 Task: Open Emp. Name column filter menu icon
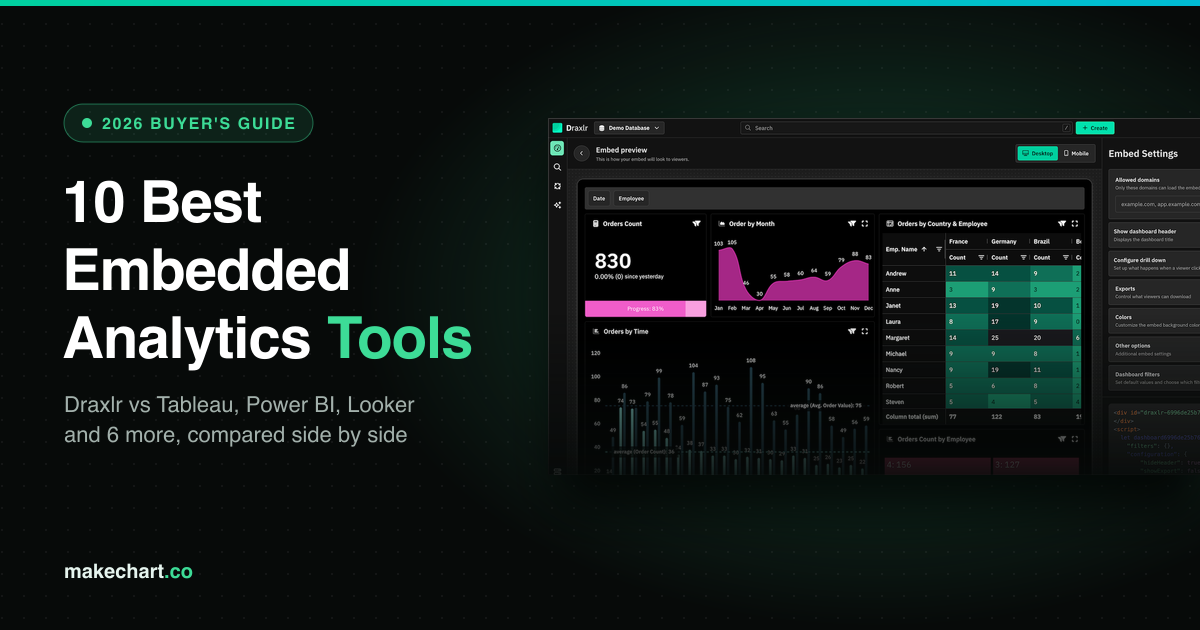click(939, 249)
